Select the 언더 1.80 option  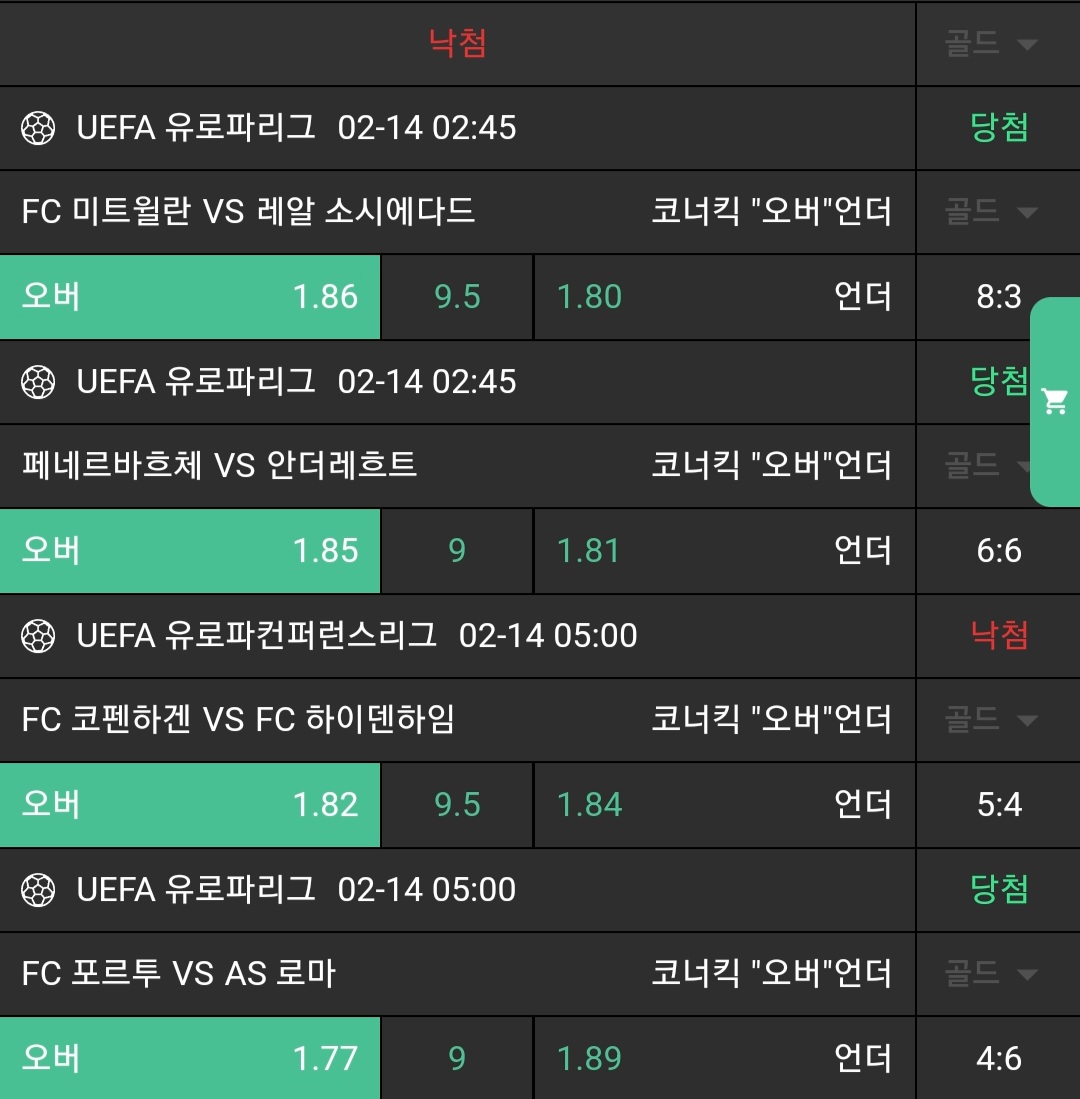(724, 297)
